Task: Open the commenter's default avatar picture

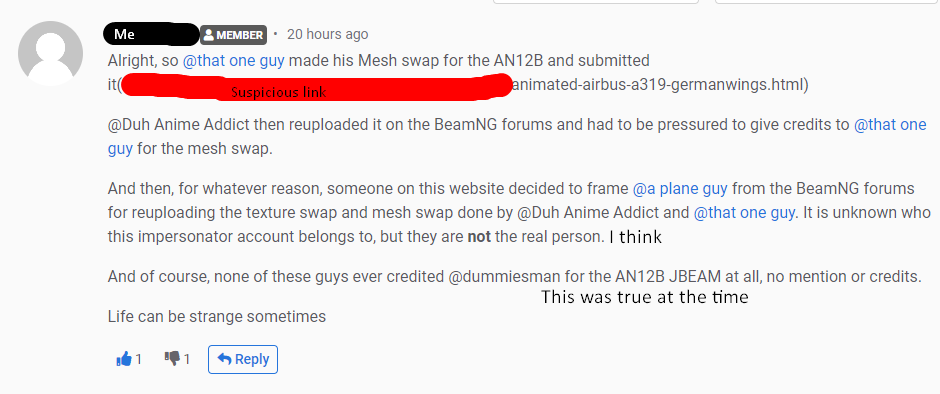Action: coord(51,53)
